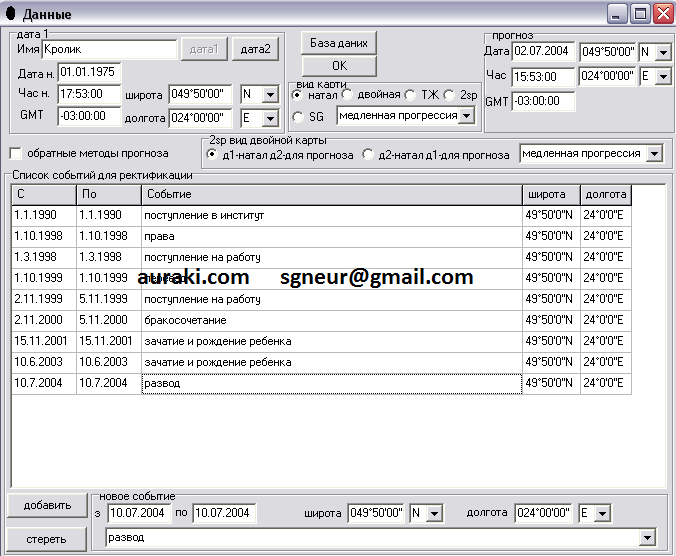Pick д2-натал д1-для прогноза option
The image size is (676, 556).
[x=369, y=154]
